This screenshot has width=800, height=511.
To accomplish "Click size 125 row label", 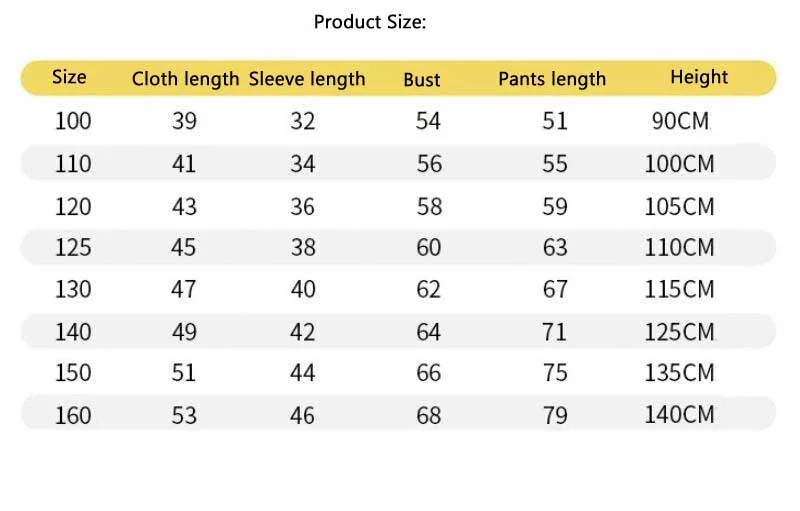I will (73, 247).
